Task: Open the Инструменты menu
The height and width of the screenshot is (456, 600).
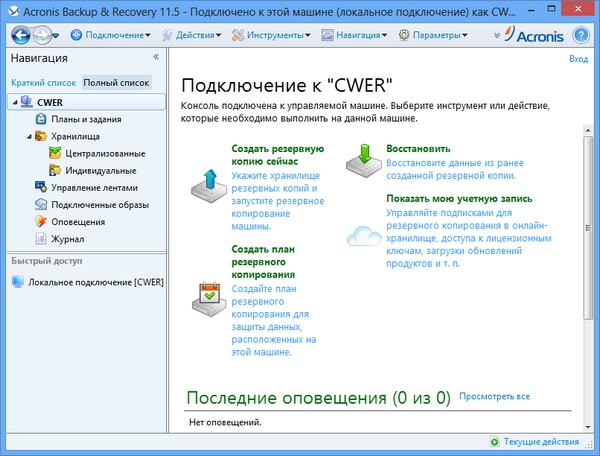Action: pyautogui.click(x=270, y=35)
